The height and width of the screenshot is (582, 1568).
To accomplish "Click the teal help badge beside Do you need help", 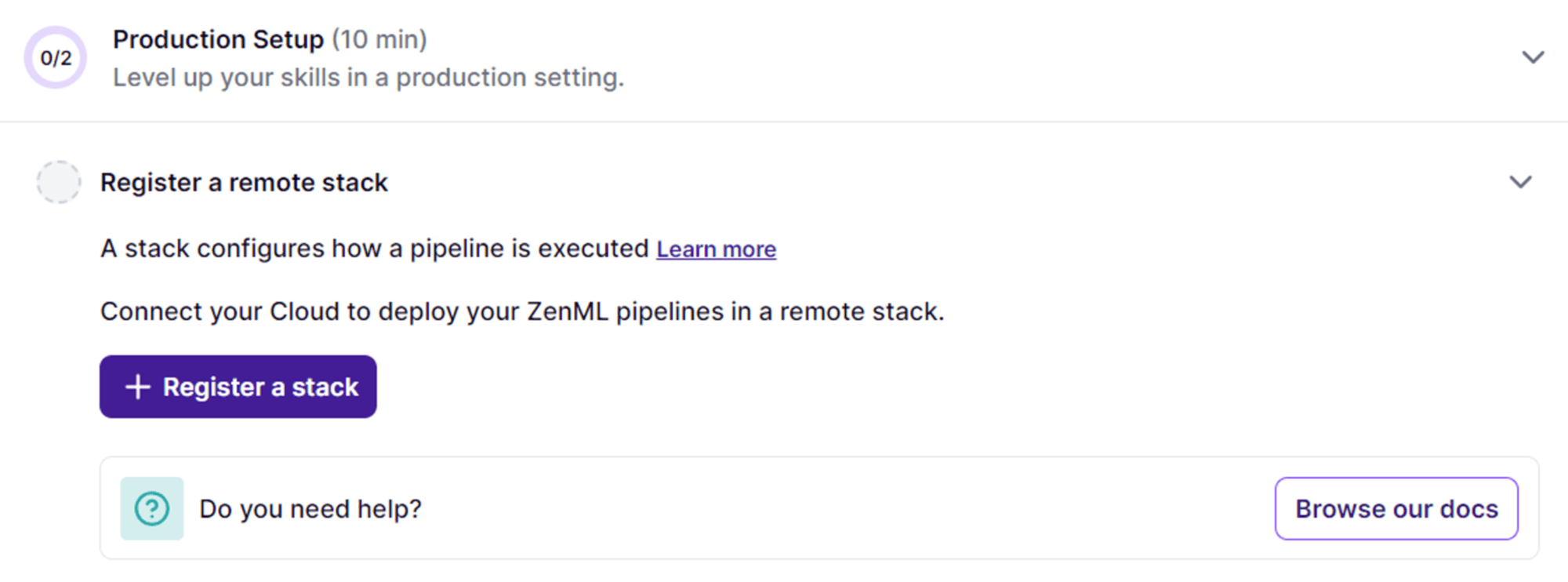I will 151,508.
